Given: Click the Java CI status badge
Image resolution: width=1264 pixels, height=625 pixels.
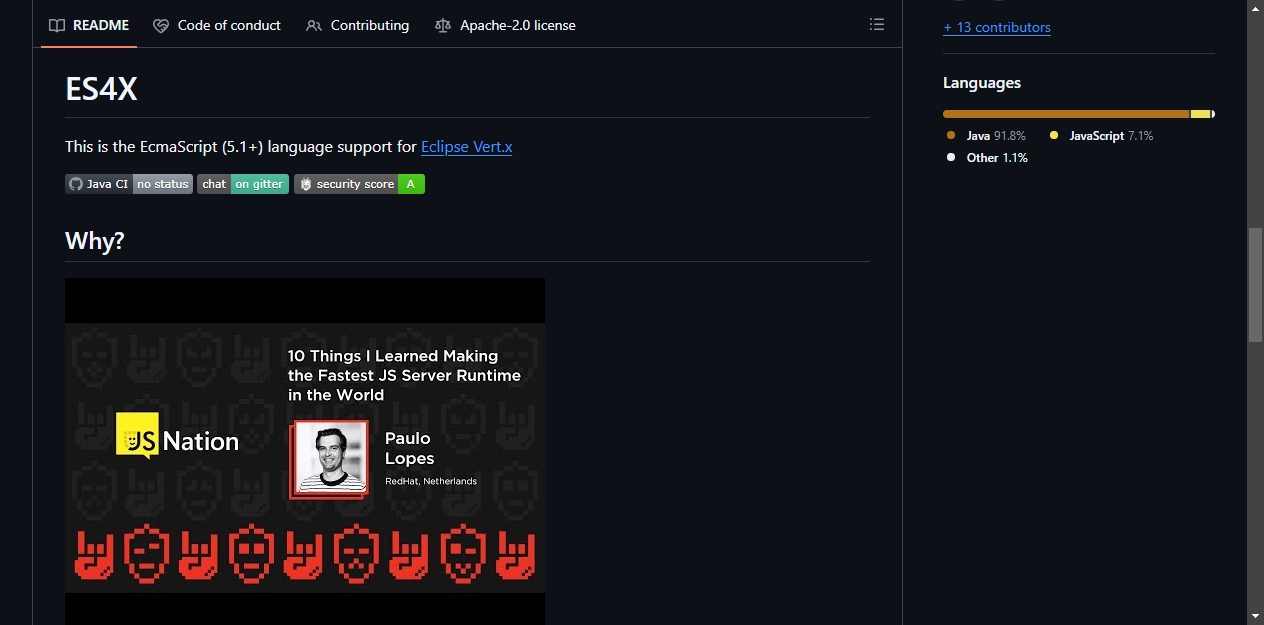Looking at the screenshot, I should pyautogui.click(x=129, y=184).
